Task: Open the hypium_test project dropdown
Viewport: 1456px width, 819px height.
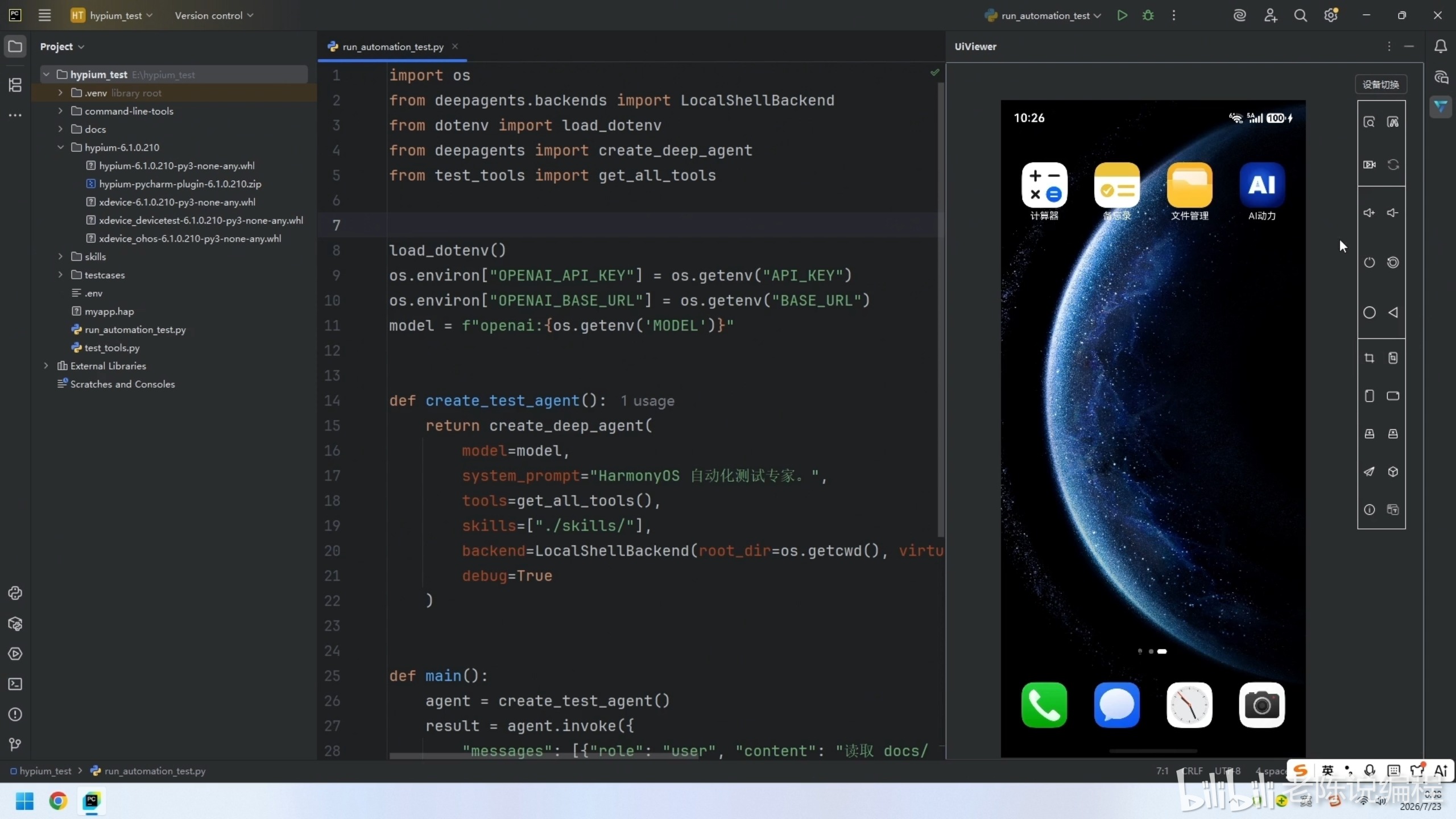Action: (x=111, y=15)
